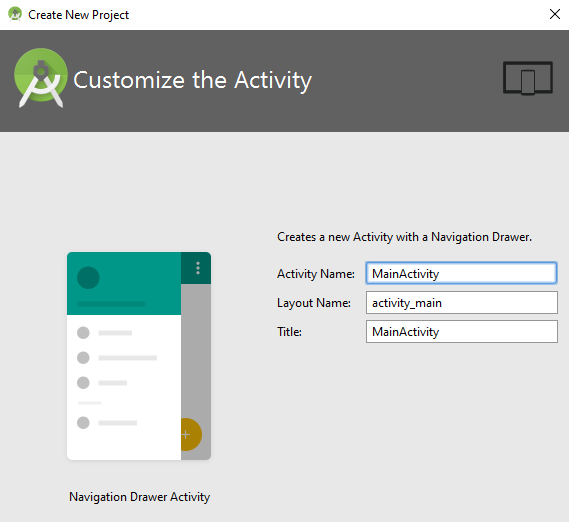Click the Android Studio icon in title bar

tap(15, 15)
